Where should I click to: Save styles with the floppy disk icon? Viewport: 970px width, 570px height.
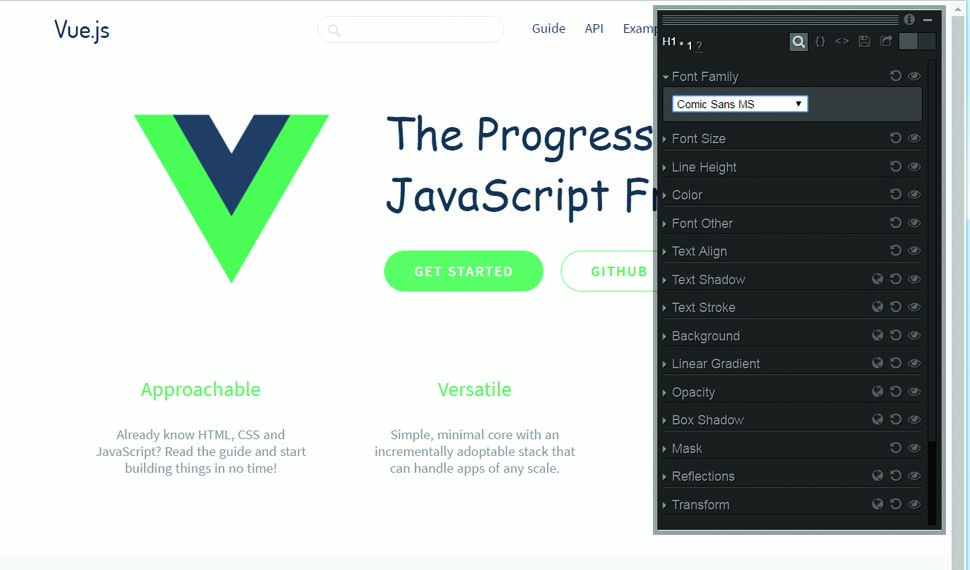pos(864,41)
